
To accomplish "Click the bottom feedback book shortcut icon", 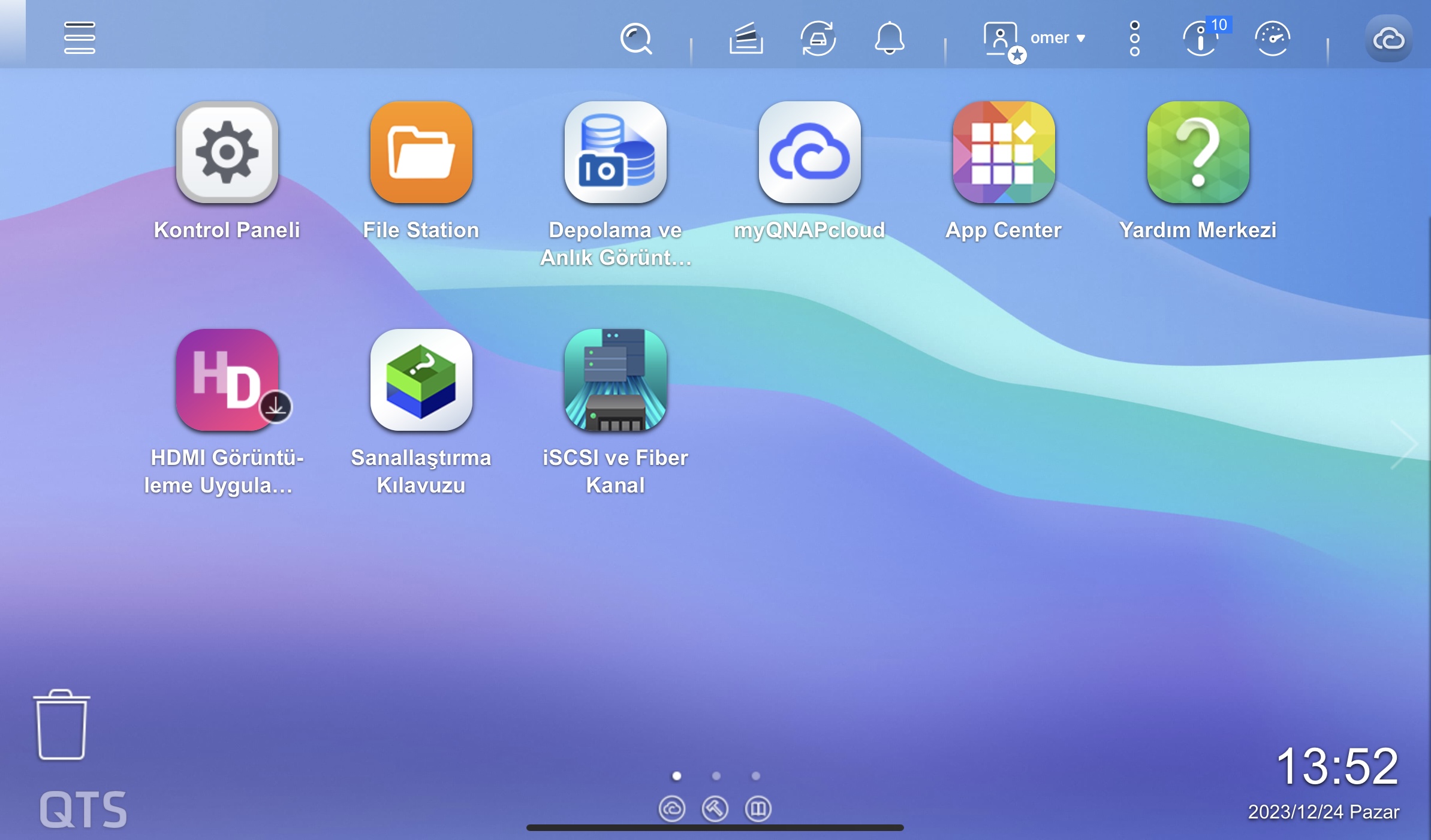I will pyautogui.click(x=758, y=809).
